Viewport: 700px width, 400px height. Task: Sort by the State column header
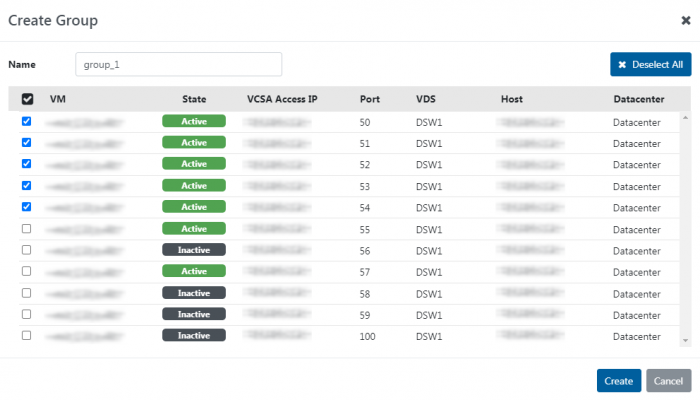pyautogui.click(x=194, y=99)
